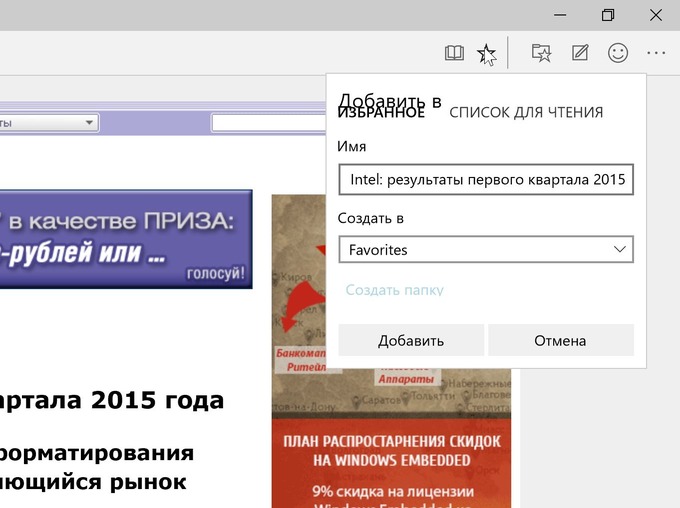Switch to the ИЗБРАННОЕ tab

tap(381, 112)
